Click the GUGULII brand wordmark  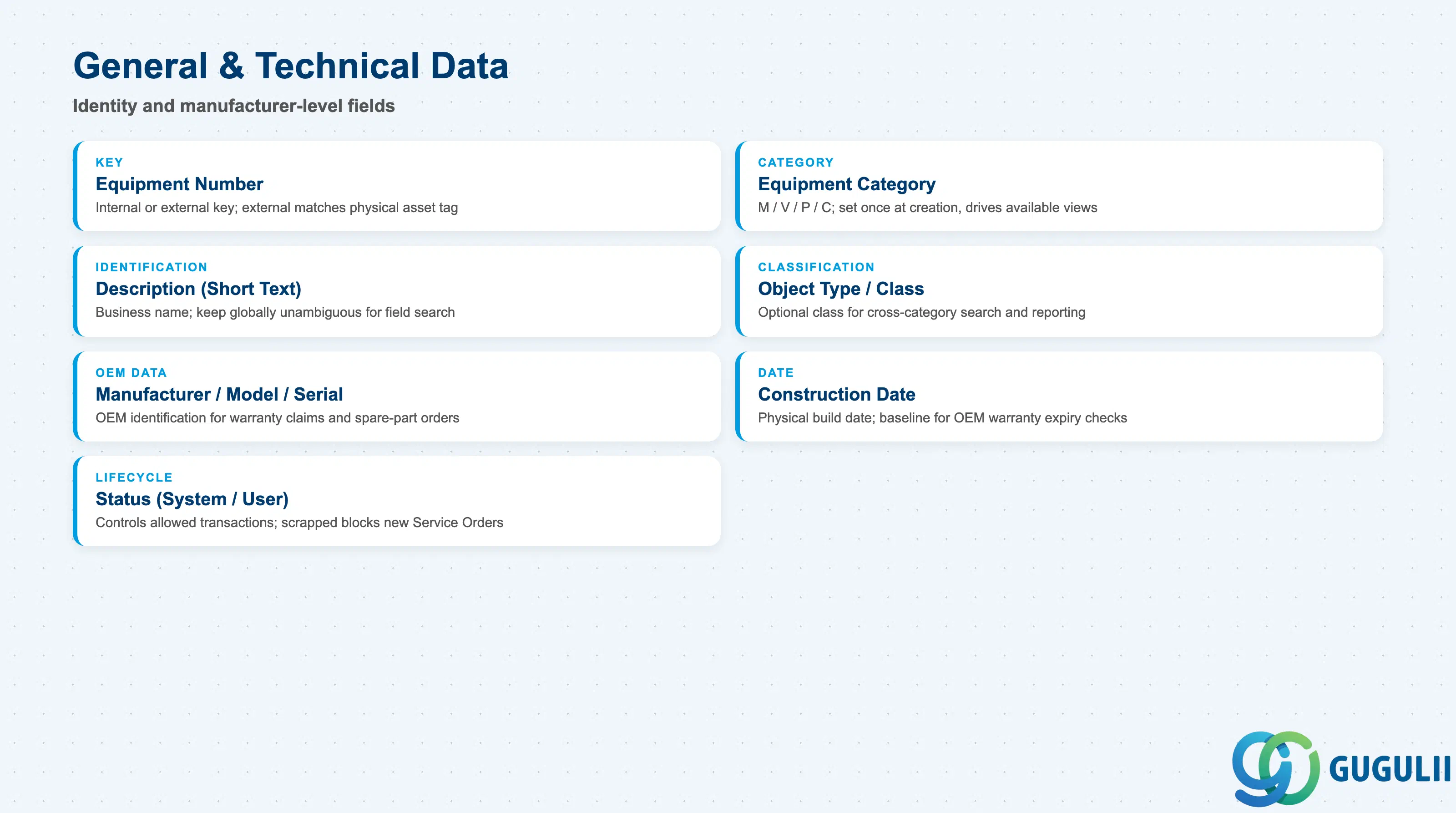(1390, 769)
